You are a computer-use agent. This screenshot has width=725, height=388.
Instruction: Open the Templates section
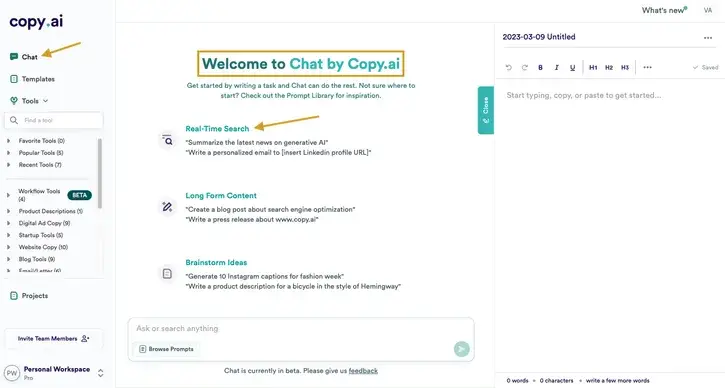tap(32, 79)
